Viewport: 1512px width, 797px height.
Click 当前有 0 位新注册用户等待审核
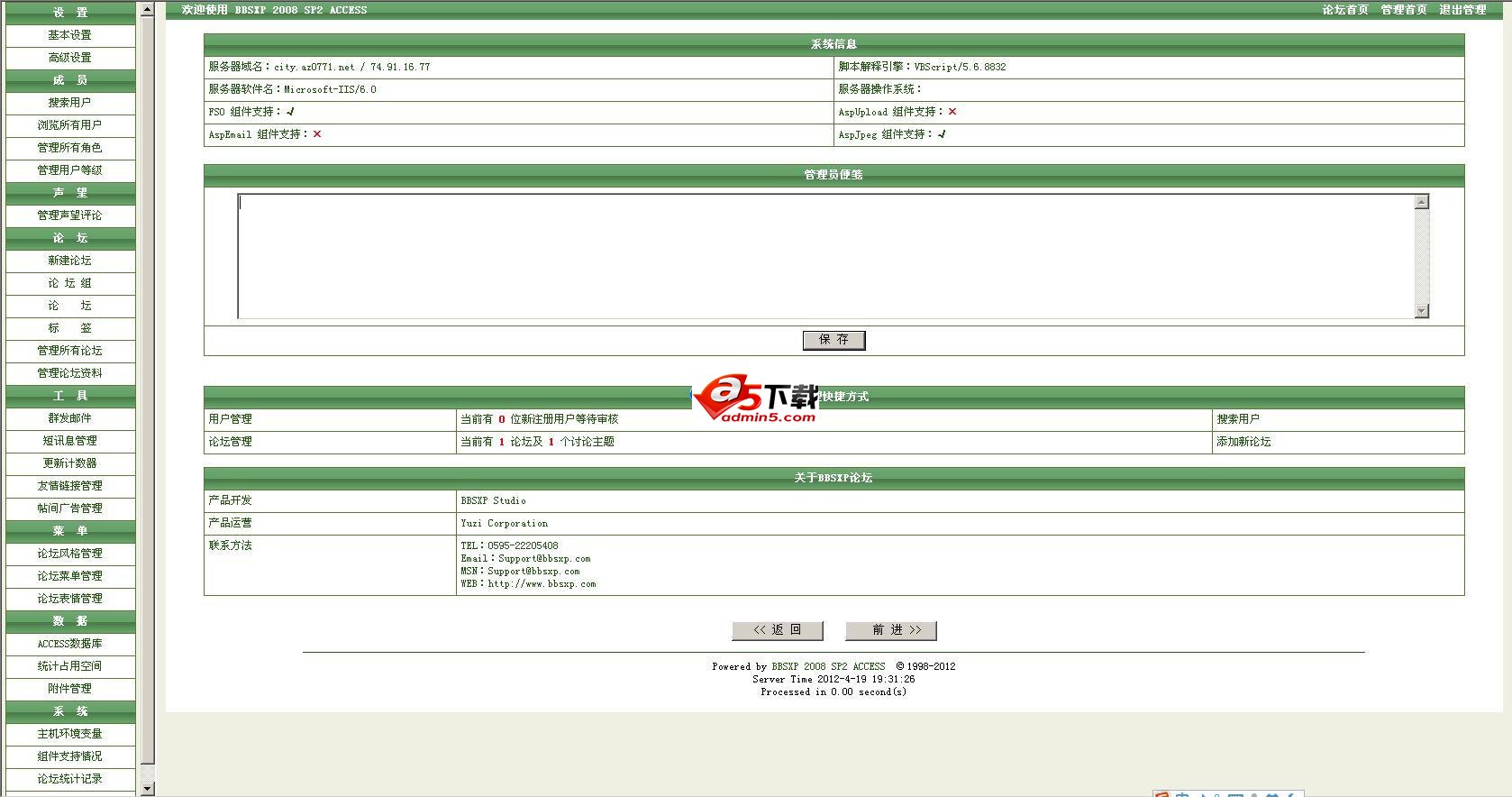539,419
